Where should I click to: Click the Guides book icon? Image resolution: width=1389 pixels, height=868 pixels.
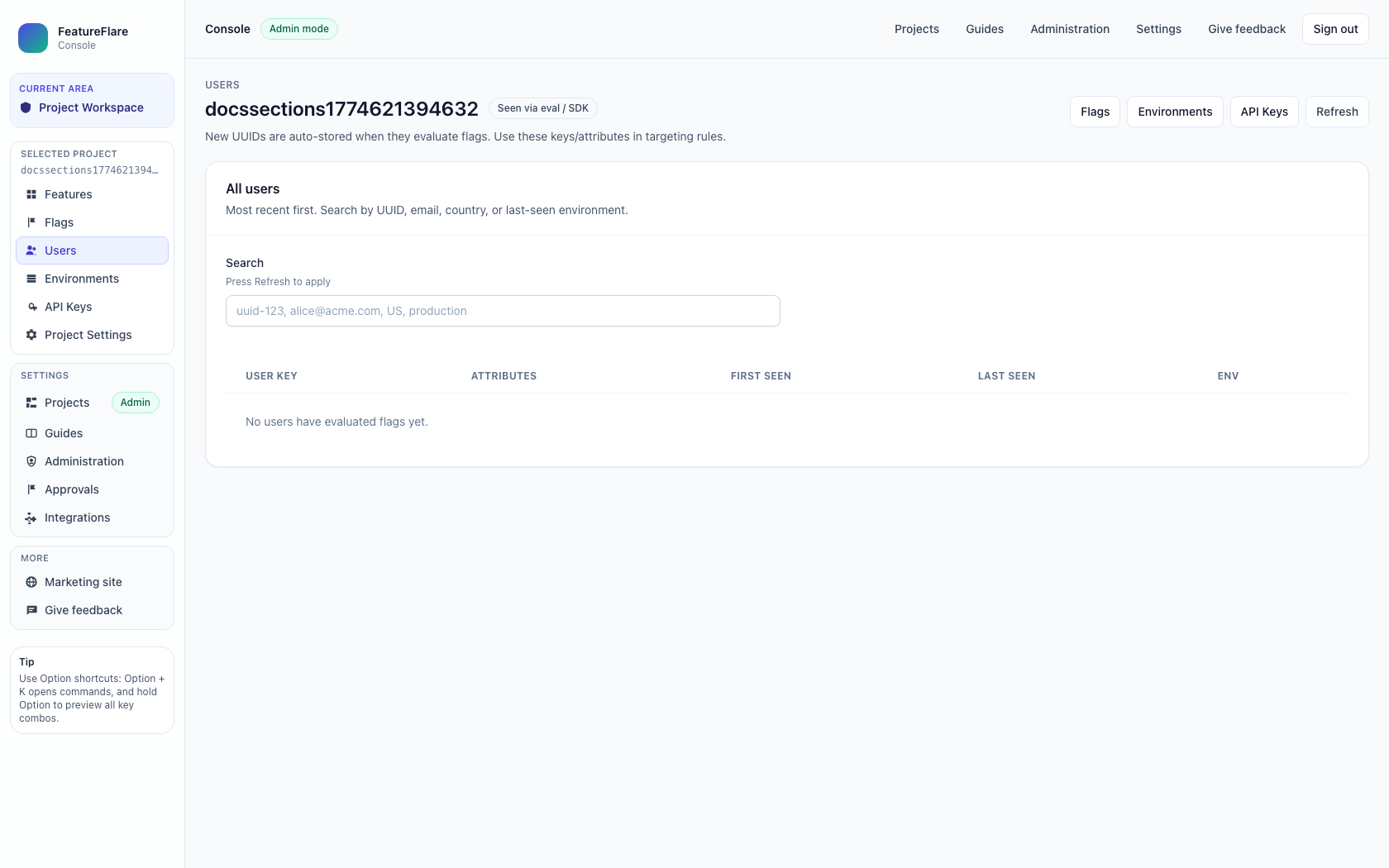(x=31, y=433)
